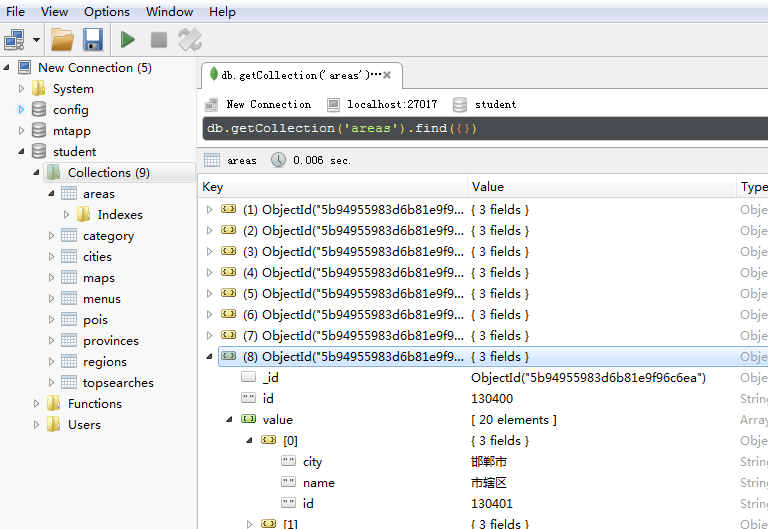
Task: Click the Connect to server toolbar icon
Action: pyautogui.click(x=14, y=40)
